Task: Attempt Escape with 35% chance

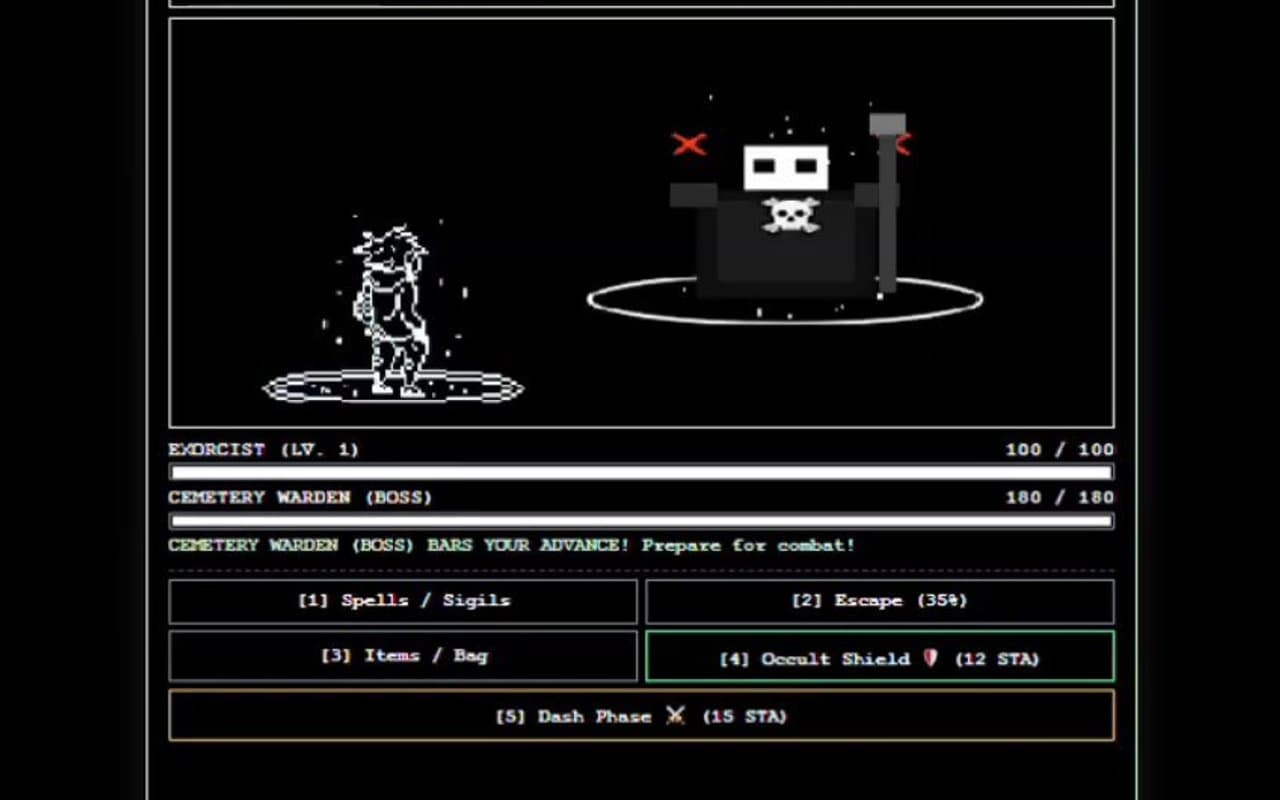Action: point(880,601)
